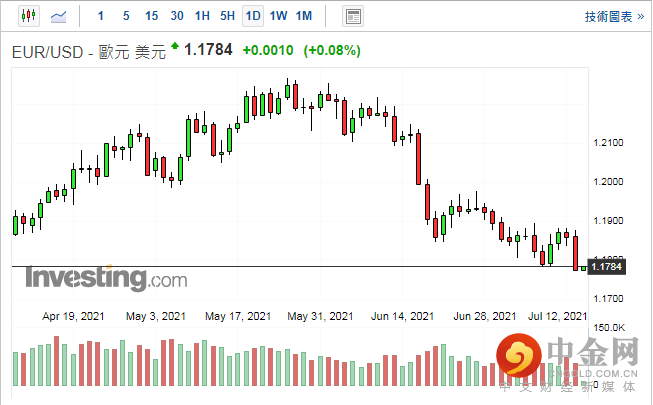Select the 1D daily timeframe
The image size is (653, 405).
(253, 16)
